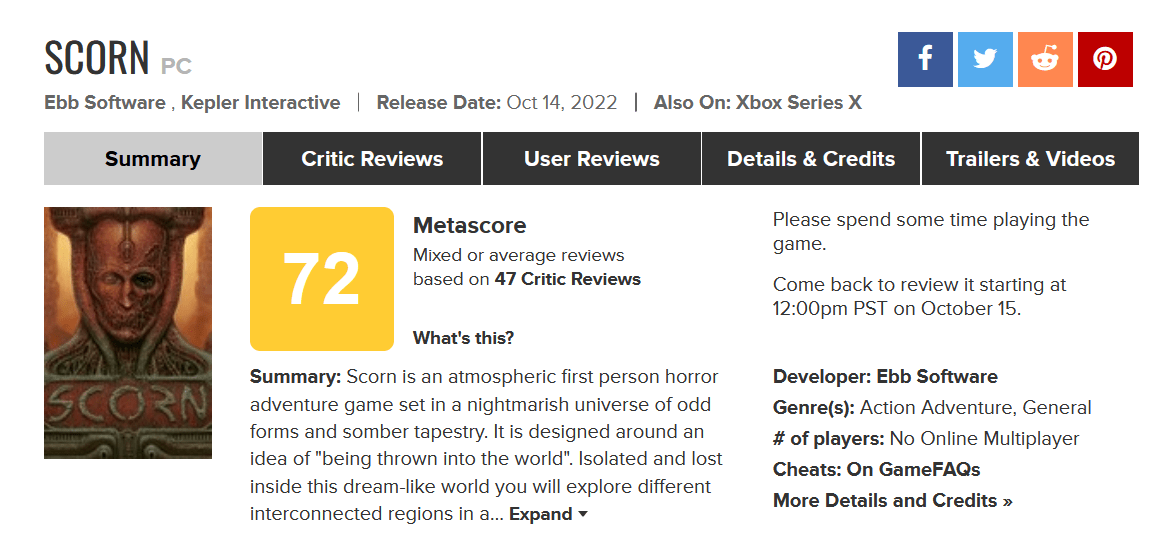This screenshot has width=1159, height=539.
Task: Click More Details and Credits link
Action: click(893, 501)
